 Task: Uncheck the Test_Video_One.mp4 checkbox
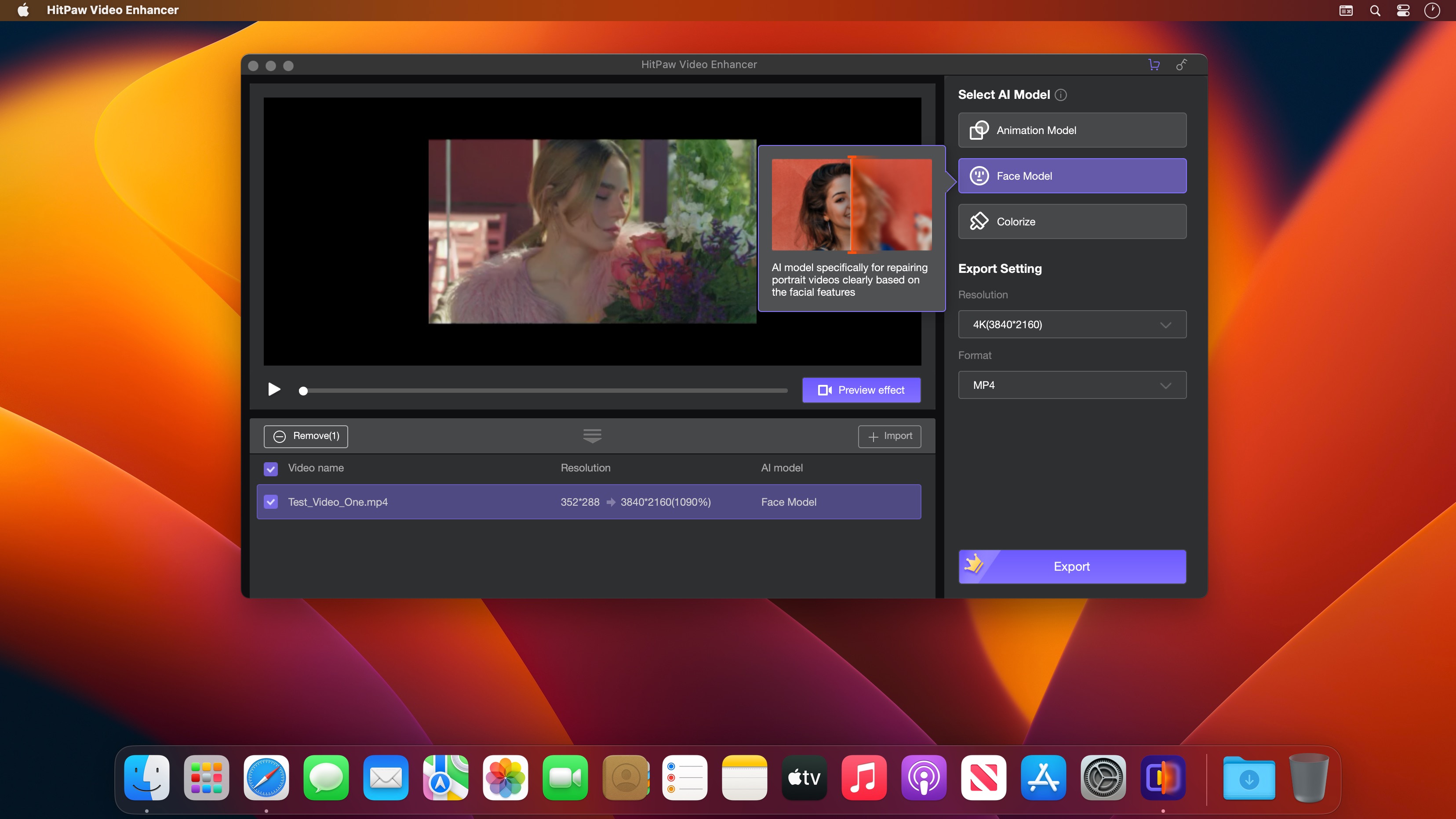[x=271, y=502]
